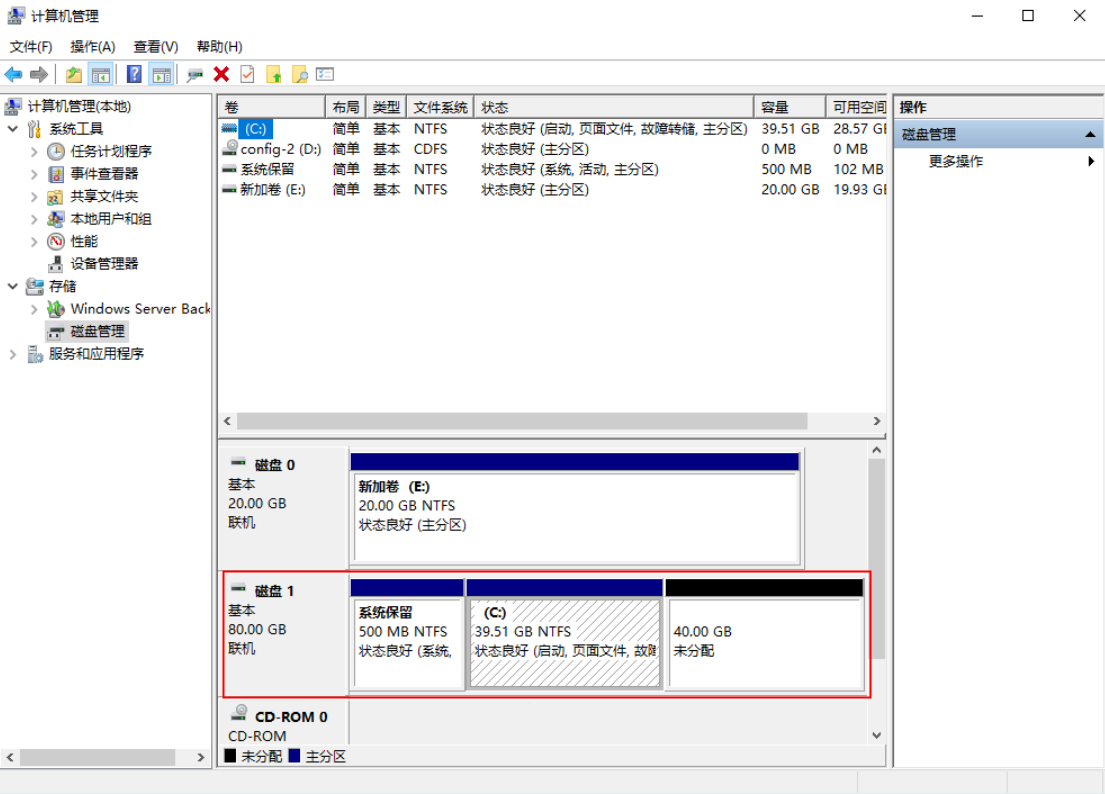Open the 操作(A) menu
This screenshot has height=794, width=1105.
click(x=92, y=47)
